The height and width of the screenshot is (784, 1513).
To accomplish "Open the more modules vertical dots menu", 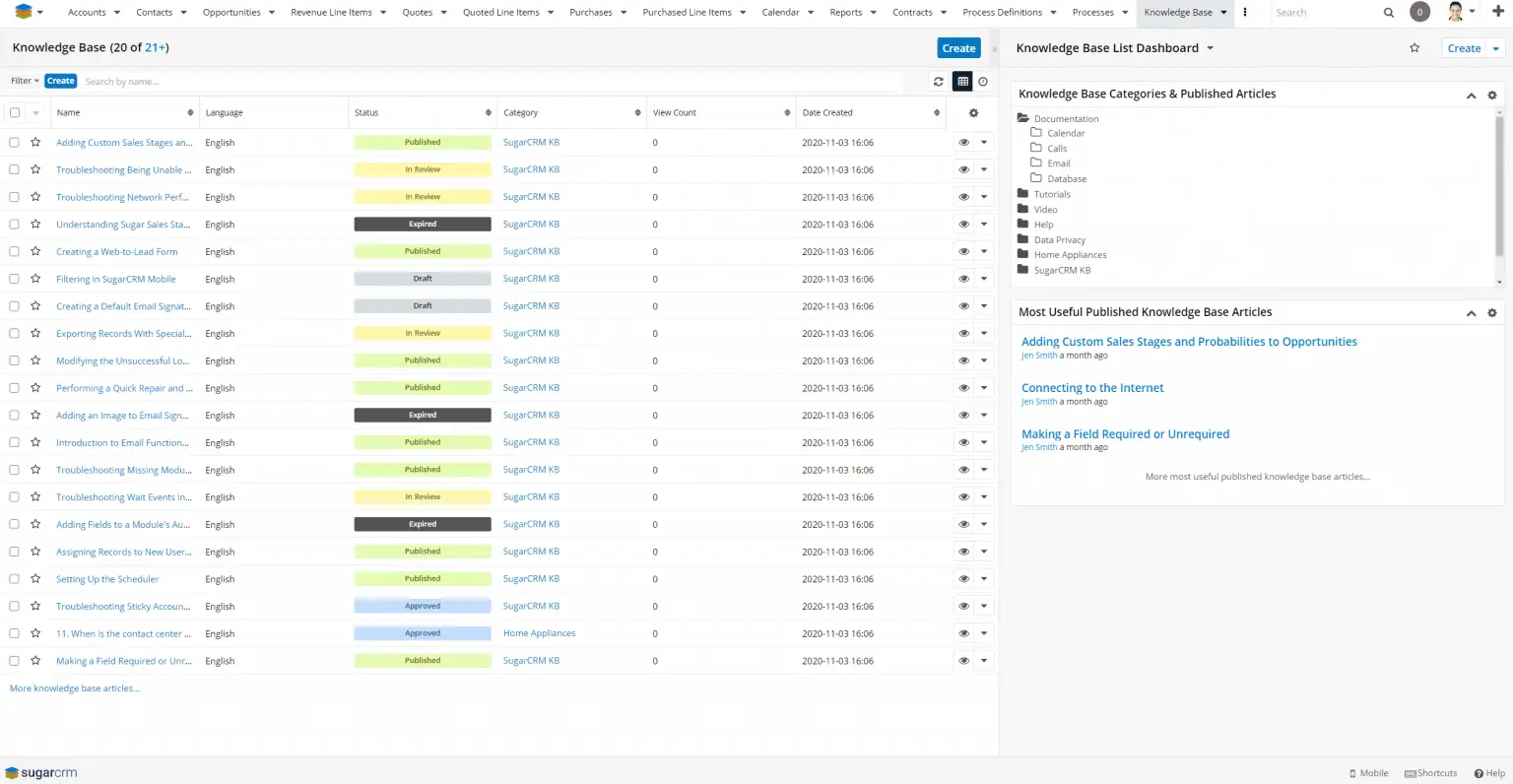I will pyautogui.click(x=1245, y=12).
